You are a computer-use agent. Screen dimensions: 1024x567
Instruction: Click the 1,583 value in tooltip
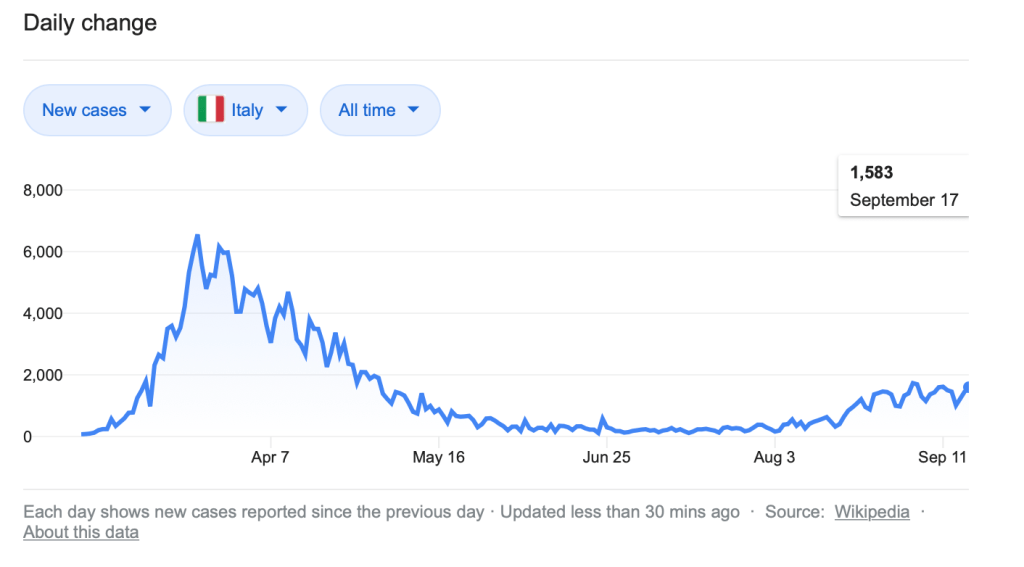point(870,174)
